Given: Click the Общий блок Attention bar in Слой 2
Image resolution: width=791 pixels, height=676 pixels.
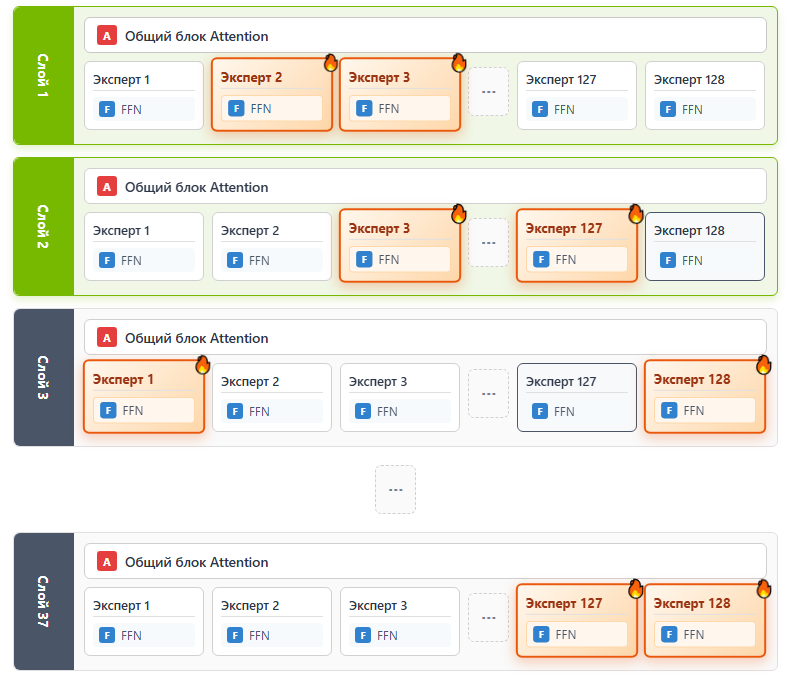Looking at the screenshot, I should coord(425,187).
